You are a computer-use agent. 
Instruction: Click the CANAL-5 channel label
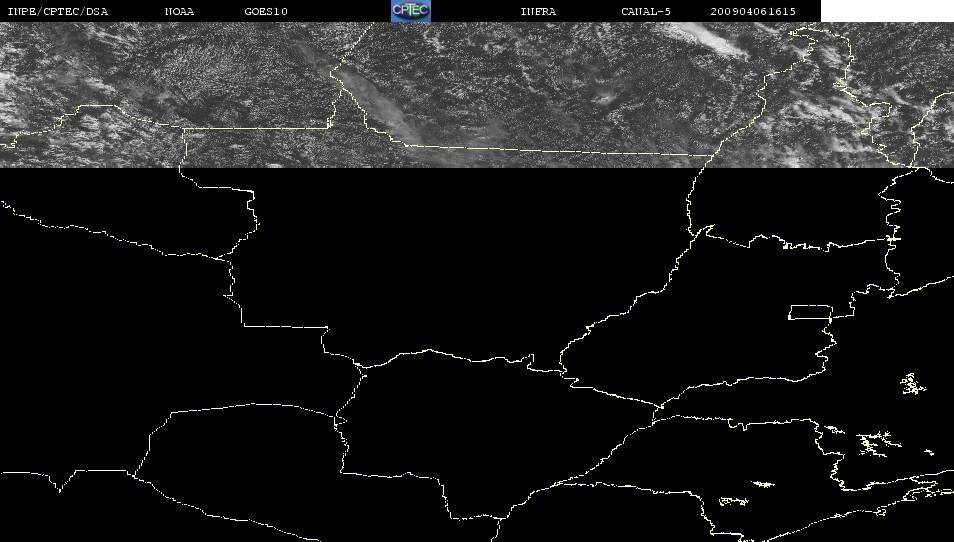(x=646, y=12)
